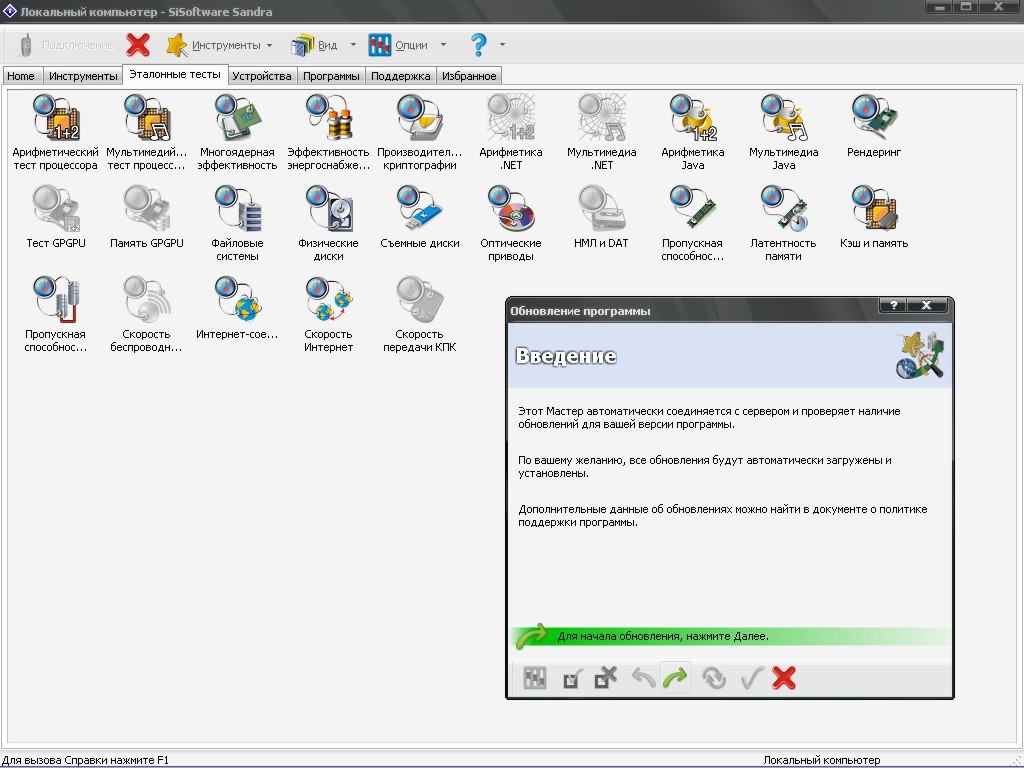Image resolution: width=1024 pixels, height=768 pixels.
Task: Close the Обновление программы dialog
Action: pyautogui.click(x=926, y=306)
